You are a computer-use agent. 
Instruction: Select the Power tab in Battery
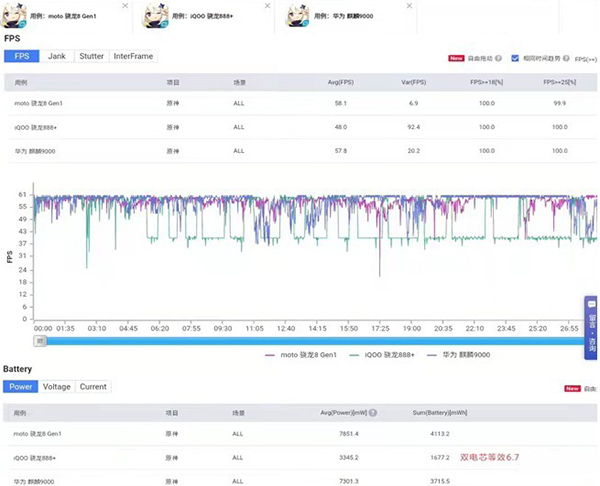21,387
